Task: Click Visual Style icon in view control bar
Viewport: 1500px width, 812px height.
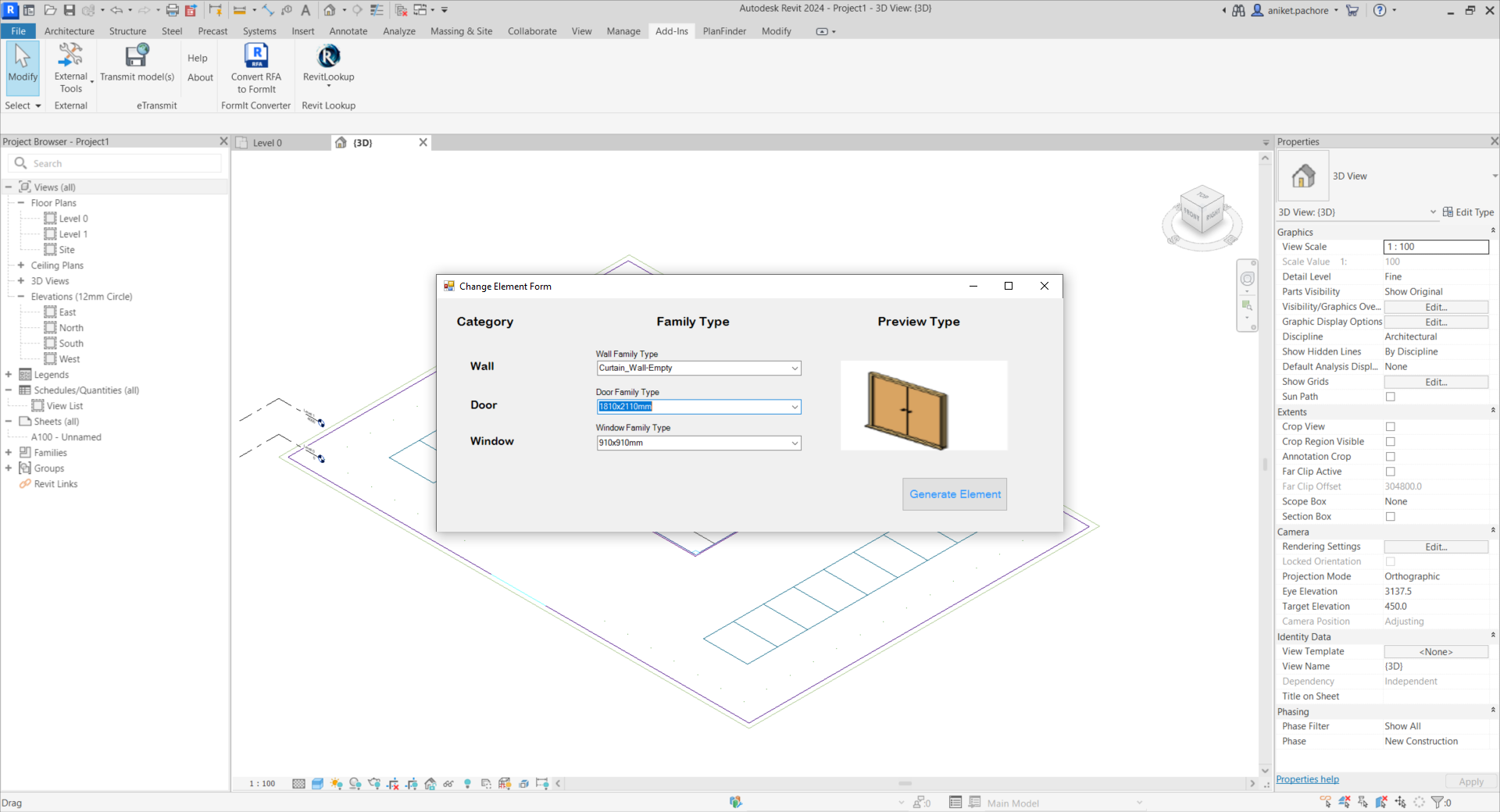Action: [x=317, y=783]
